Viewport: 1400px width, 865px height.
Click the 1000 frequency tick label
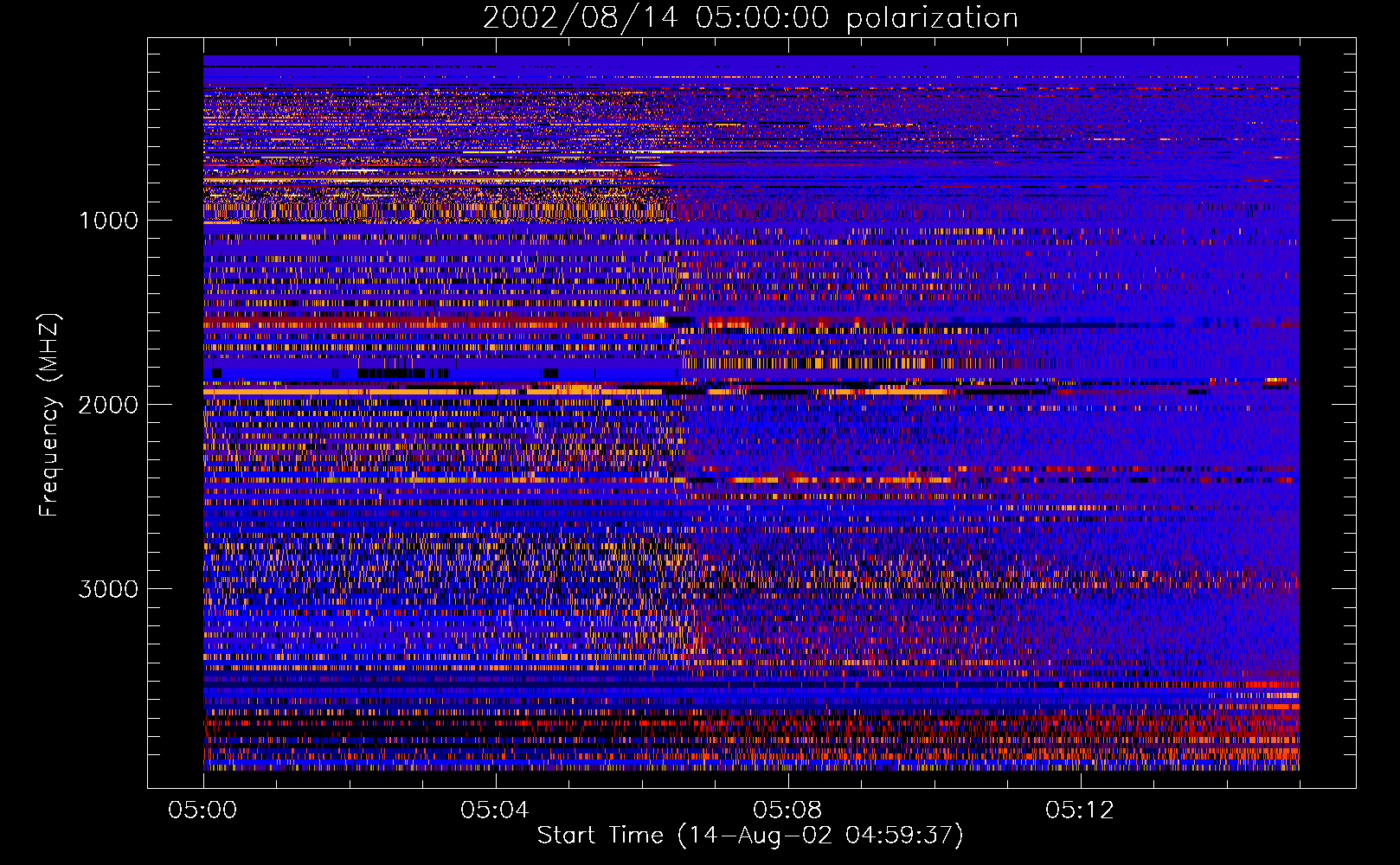(x=108, y=221)
